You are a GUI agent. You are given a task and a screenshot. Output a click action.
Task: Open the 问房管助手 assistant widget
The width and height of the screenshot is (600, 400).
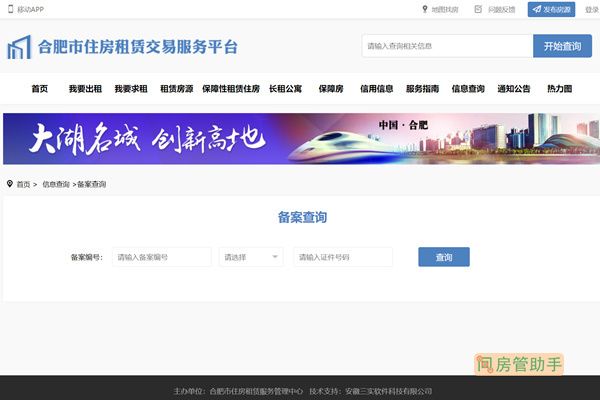(519, 364)
